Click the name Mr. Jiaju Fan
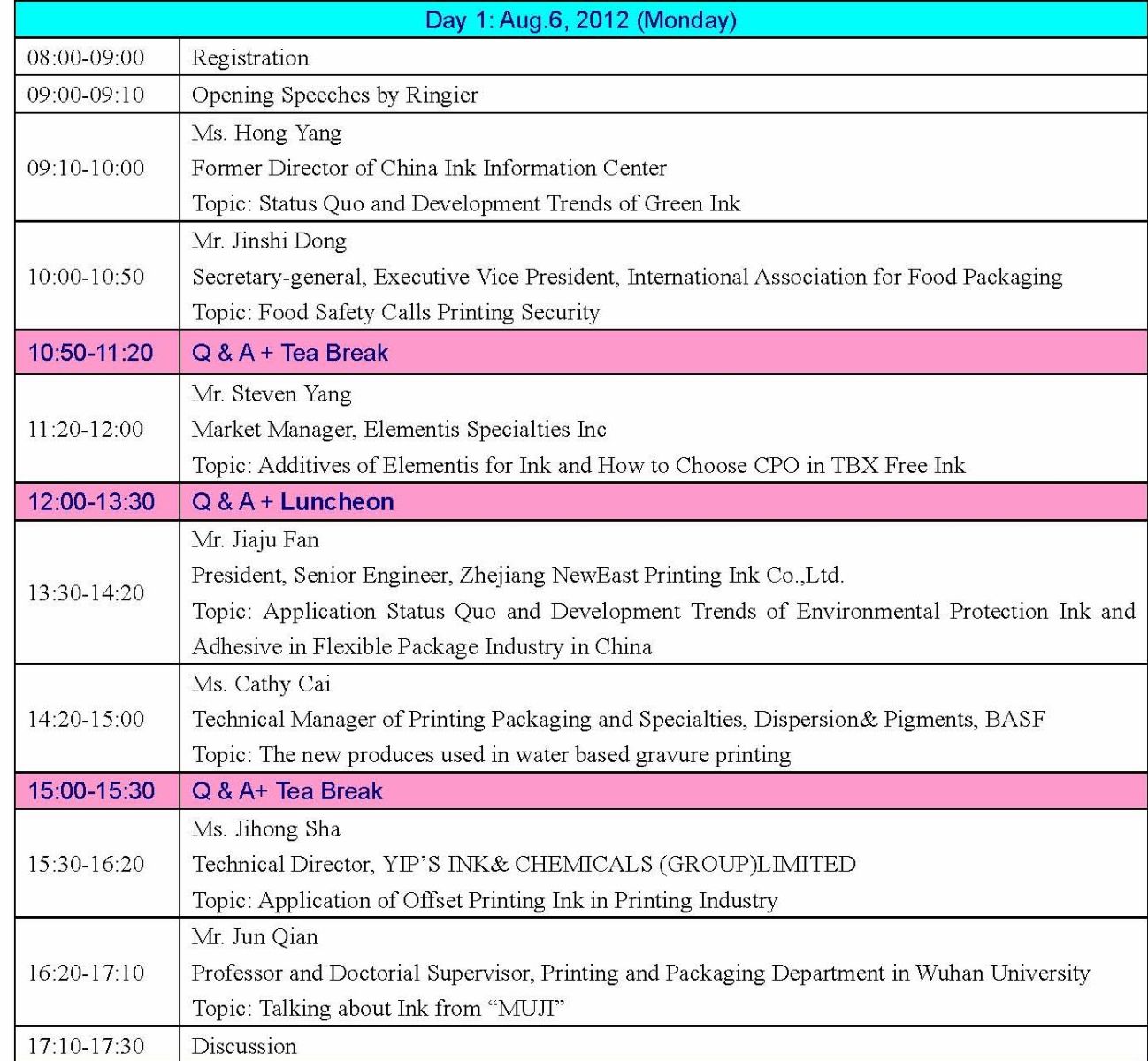Viewport: 1148px width, 1061px height. [x=256, y=539]
